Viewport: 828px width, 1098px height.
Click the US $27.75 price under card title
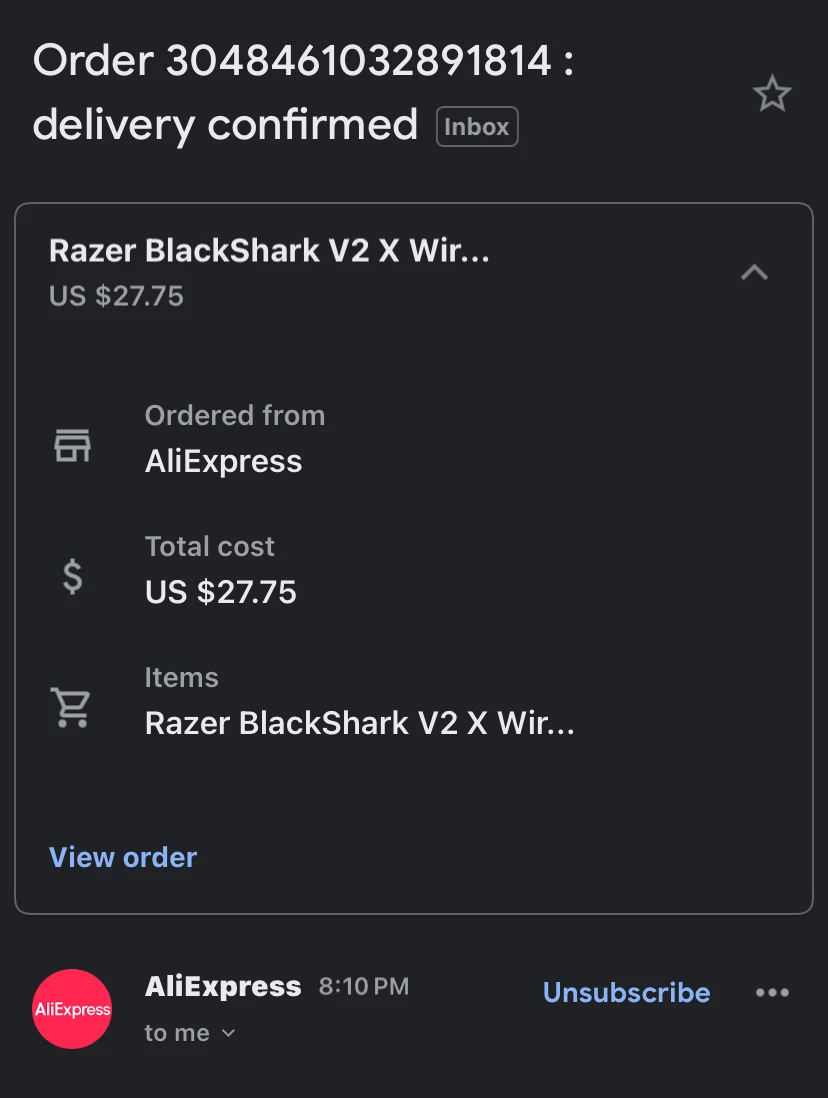(x=116, y=296)
